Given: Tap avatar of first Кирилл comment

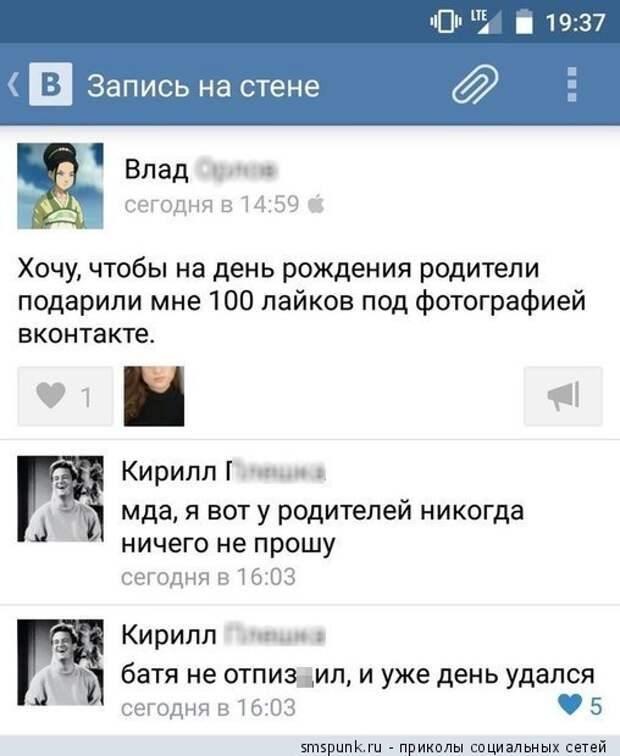Looking at the screenshot, I should coord(60,499).
